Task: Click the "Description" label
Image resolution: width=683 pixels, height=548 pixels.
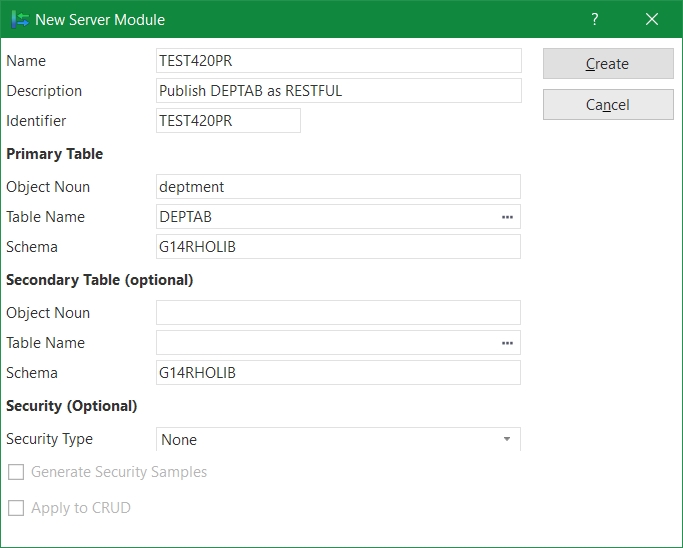Action: [x=44, y=91]
